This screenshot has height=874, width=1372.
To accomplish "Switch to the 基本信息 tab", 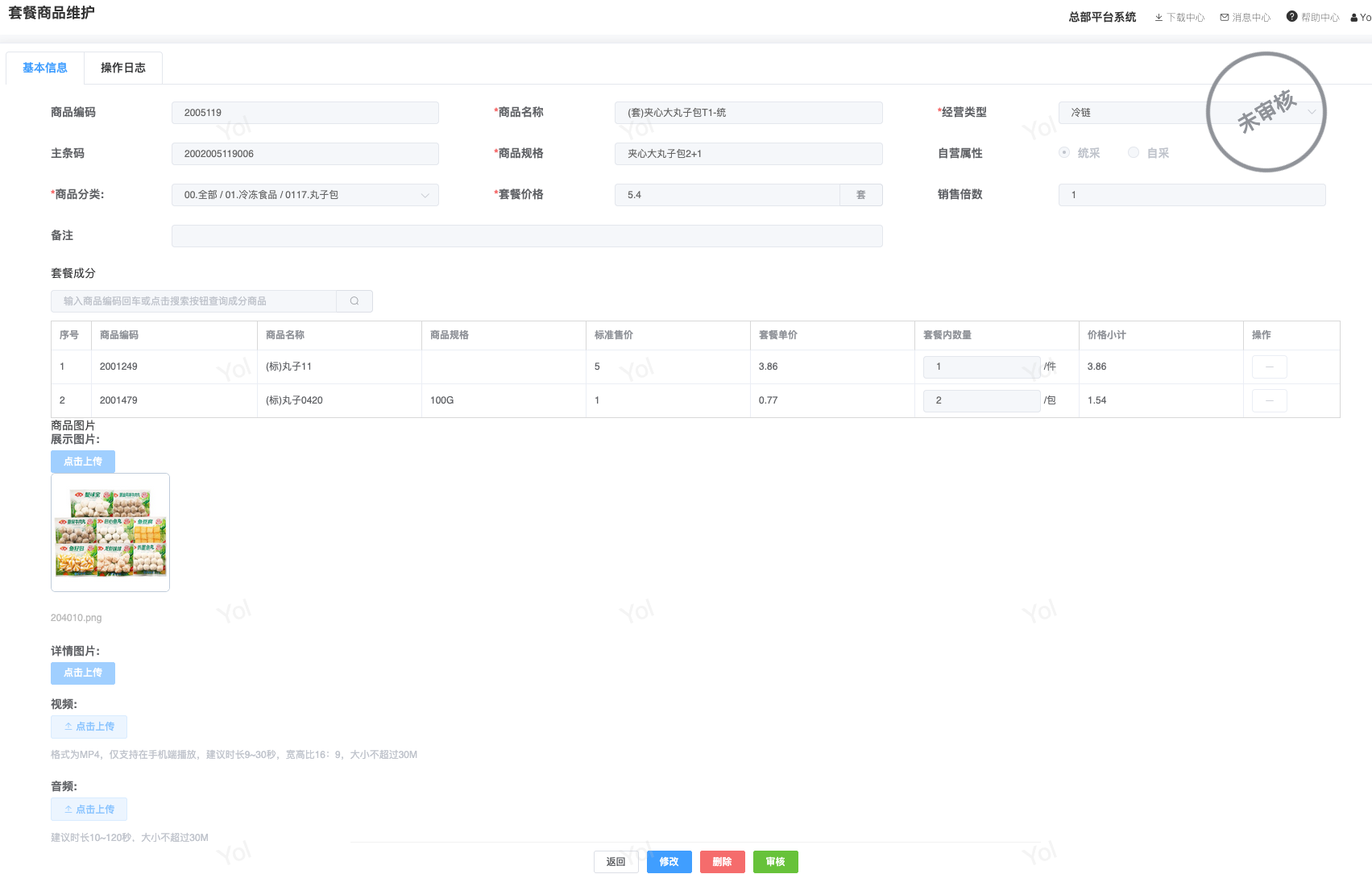I will coord(45,68).
